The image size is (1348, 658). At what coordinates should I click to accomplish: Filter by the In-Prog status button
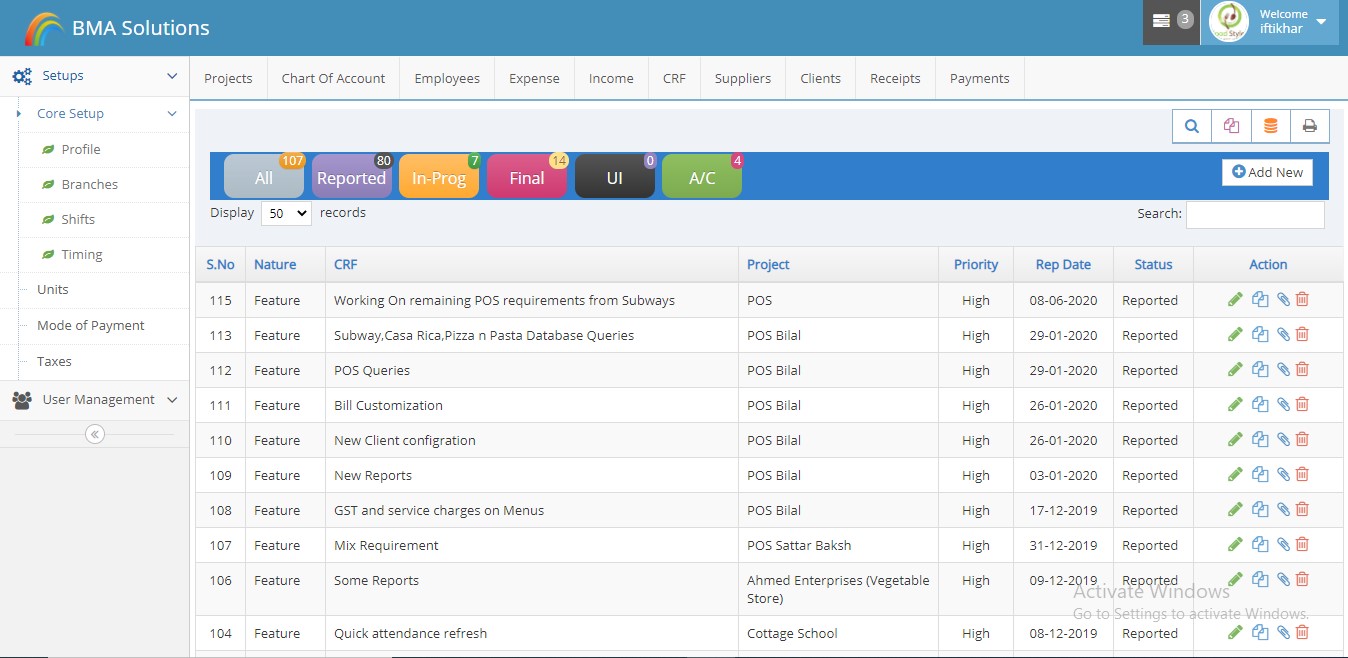click(x=440, y=178)
